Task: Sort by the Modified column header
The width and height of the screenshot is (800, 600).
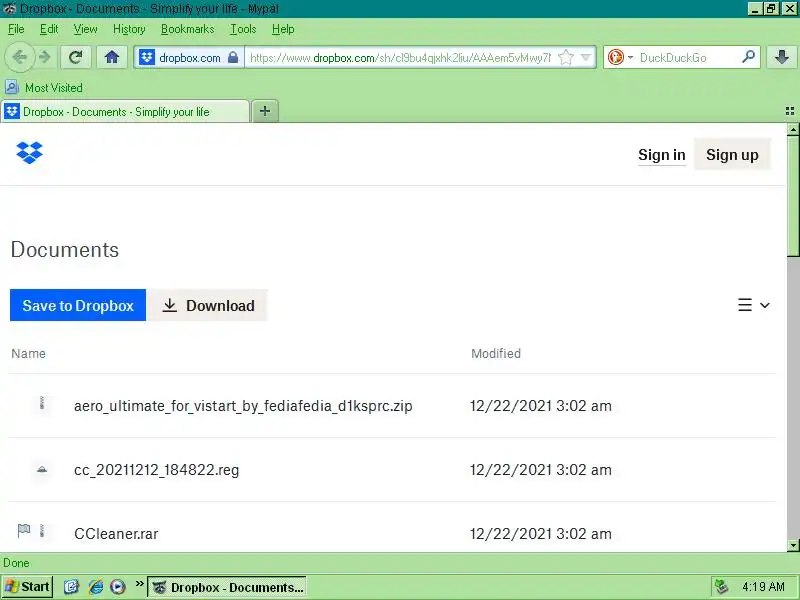Action: pos(496,354)
